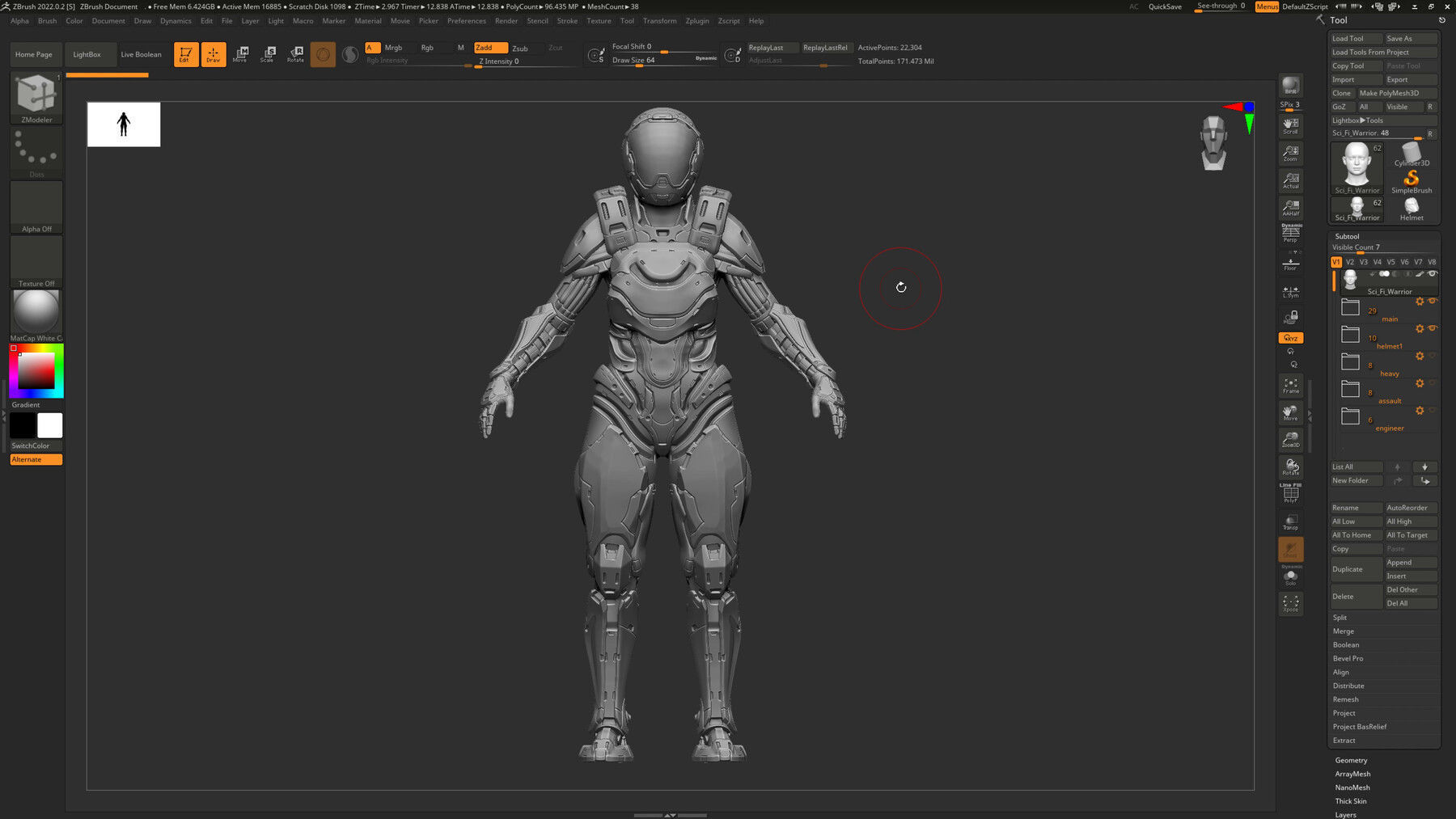The width and height of the screenshot is (1456, 819).
Task: Open the Brush menu
Action: click(x=47, y=21)
